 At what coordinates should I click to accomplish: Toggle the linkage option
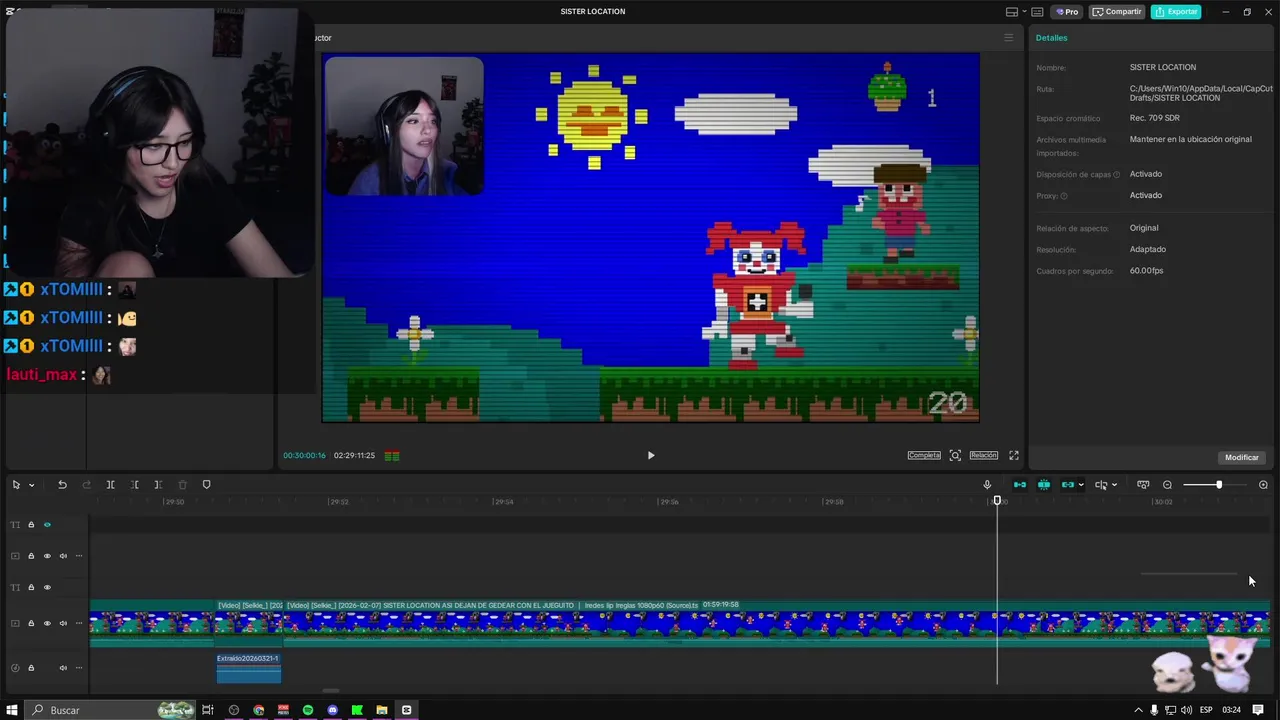pyautogui.click(x=1068, y=485)
